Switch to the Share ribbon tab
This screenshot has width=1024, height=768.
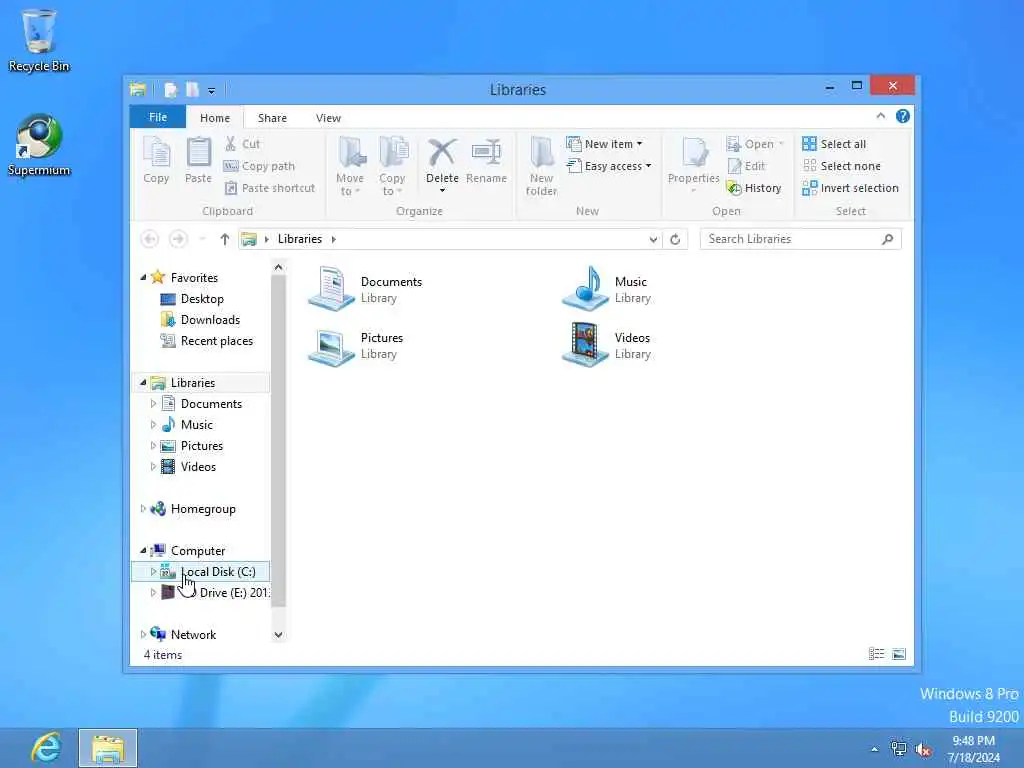click(272, 118)
